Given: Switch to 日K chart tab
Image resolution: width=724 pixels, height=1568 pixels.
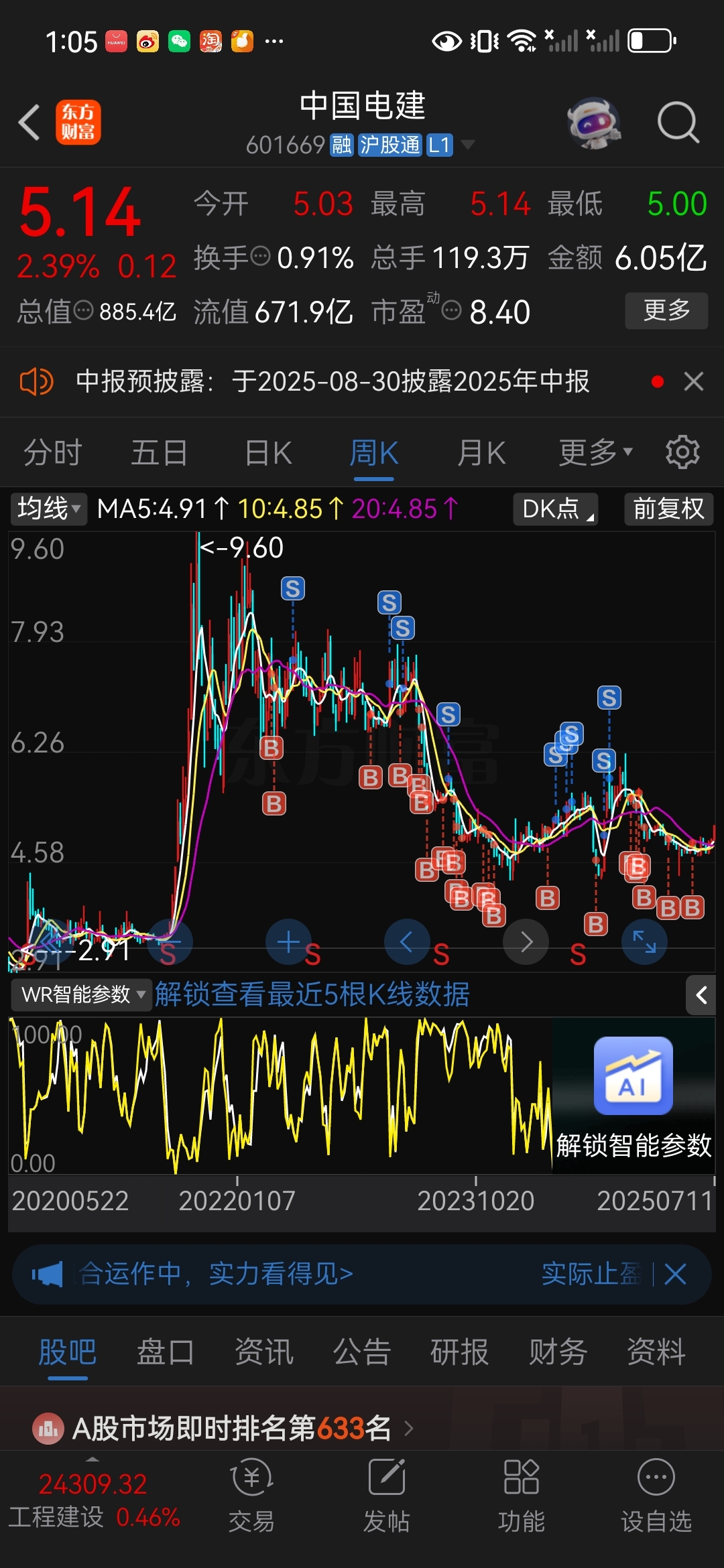Looking at the screenshot, I should (268, 453).
